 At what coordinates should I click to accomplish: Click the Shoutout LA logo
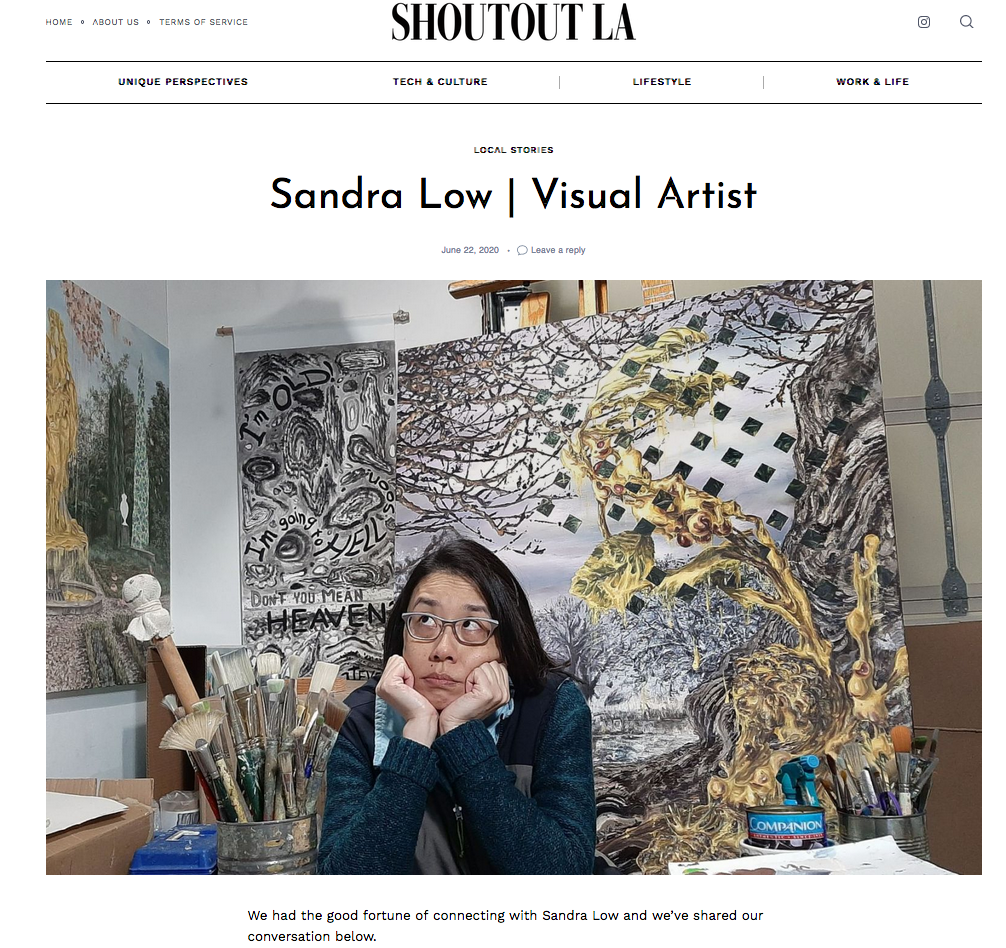513,22
